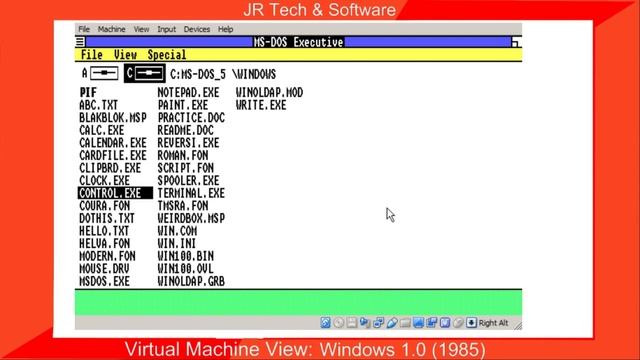Click the mouse integration status icon

tap(458, 323)
